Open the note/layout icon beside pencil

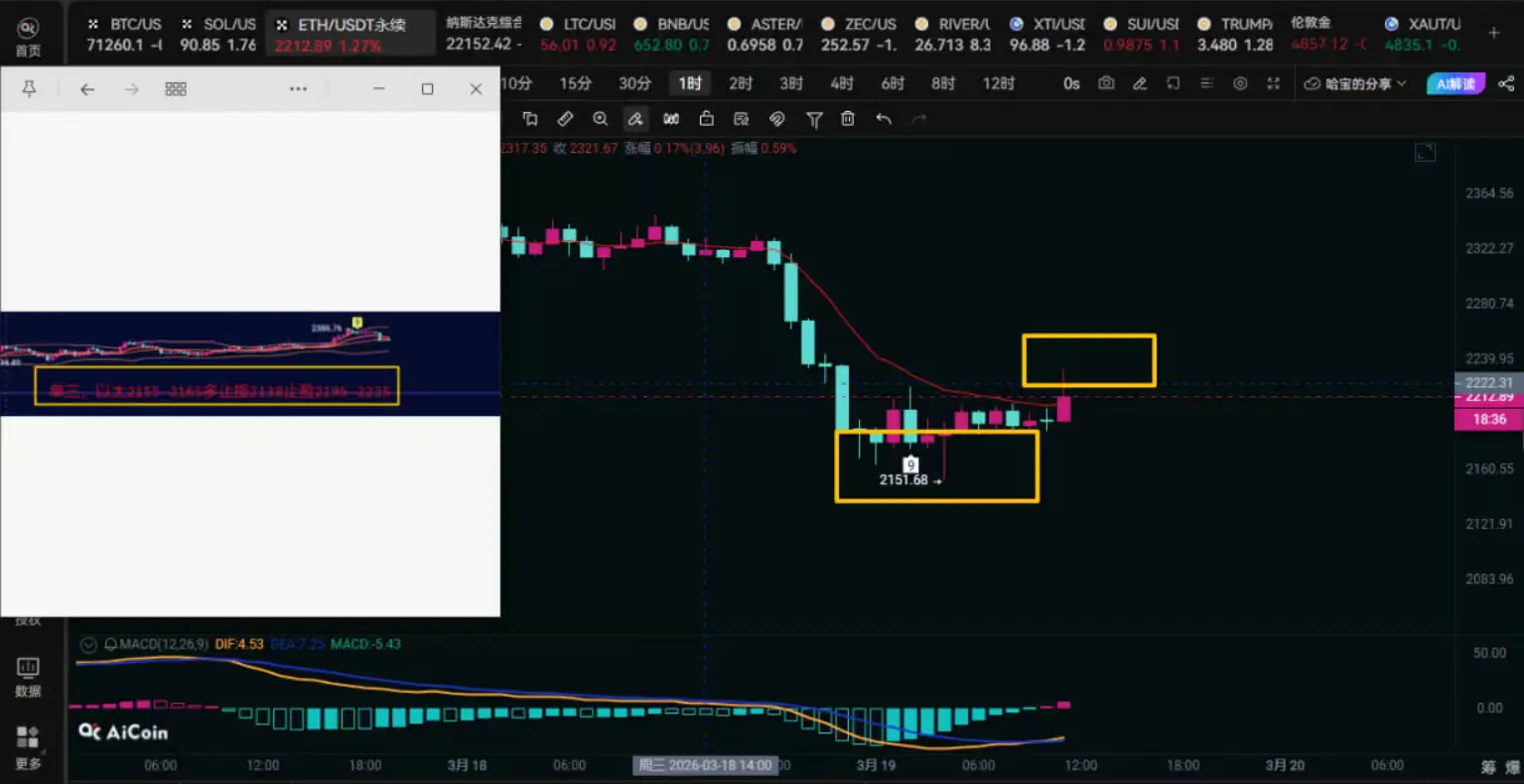click(1174, 83)
